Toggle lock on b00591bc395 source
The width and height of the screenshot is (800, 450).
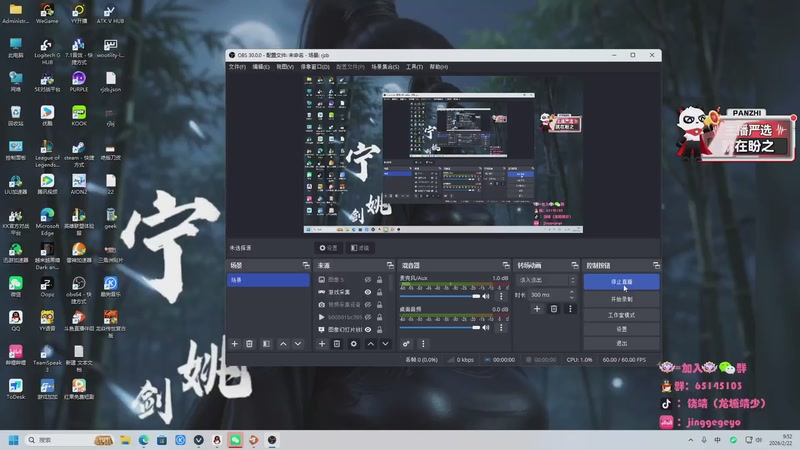coord(380,317)
